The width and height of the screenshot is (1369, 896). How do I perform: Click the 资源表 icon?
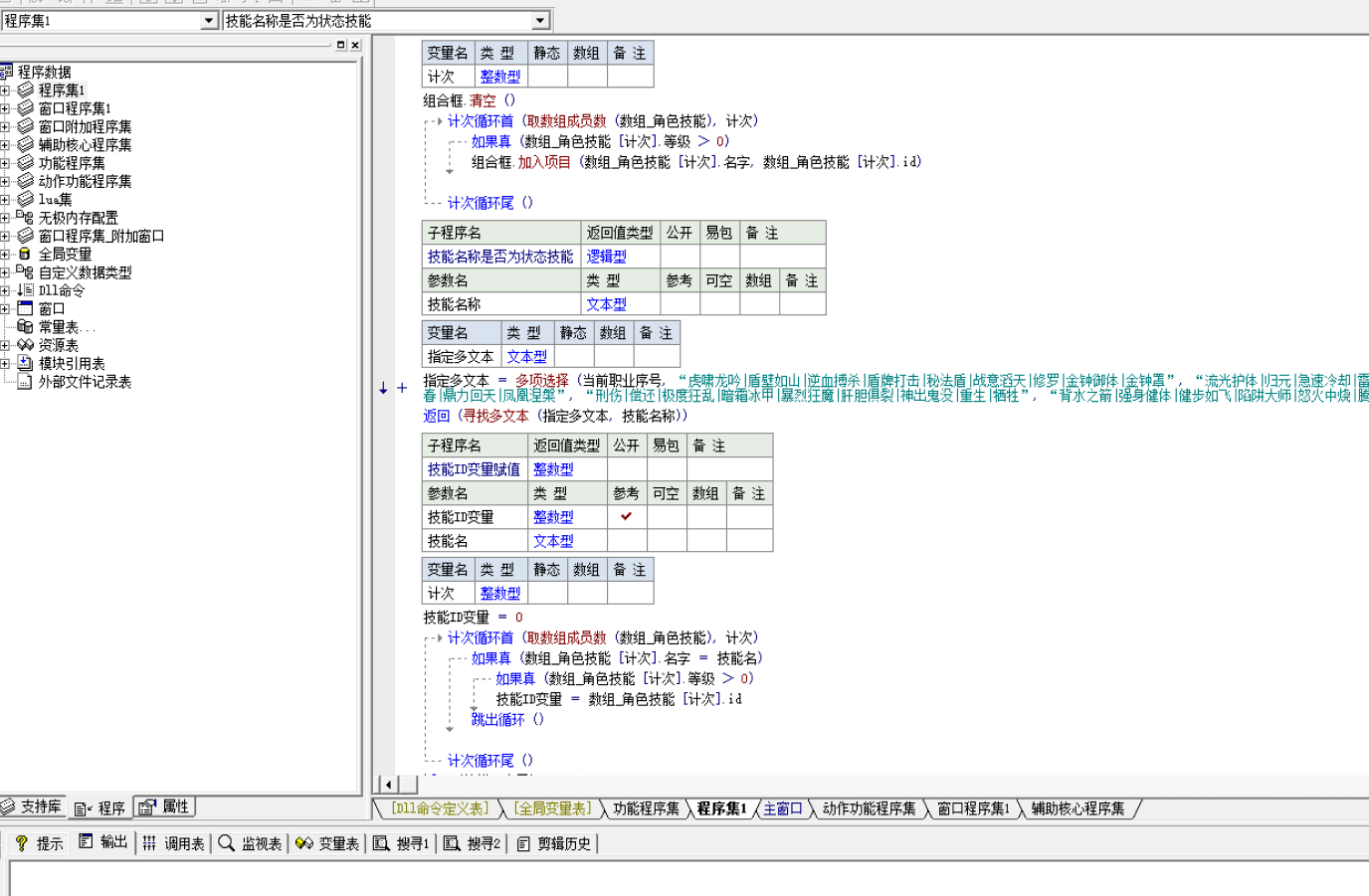[26, 345]
